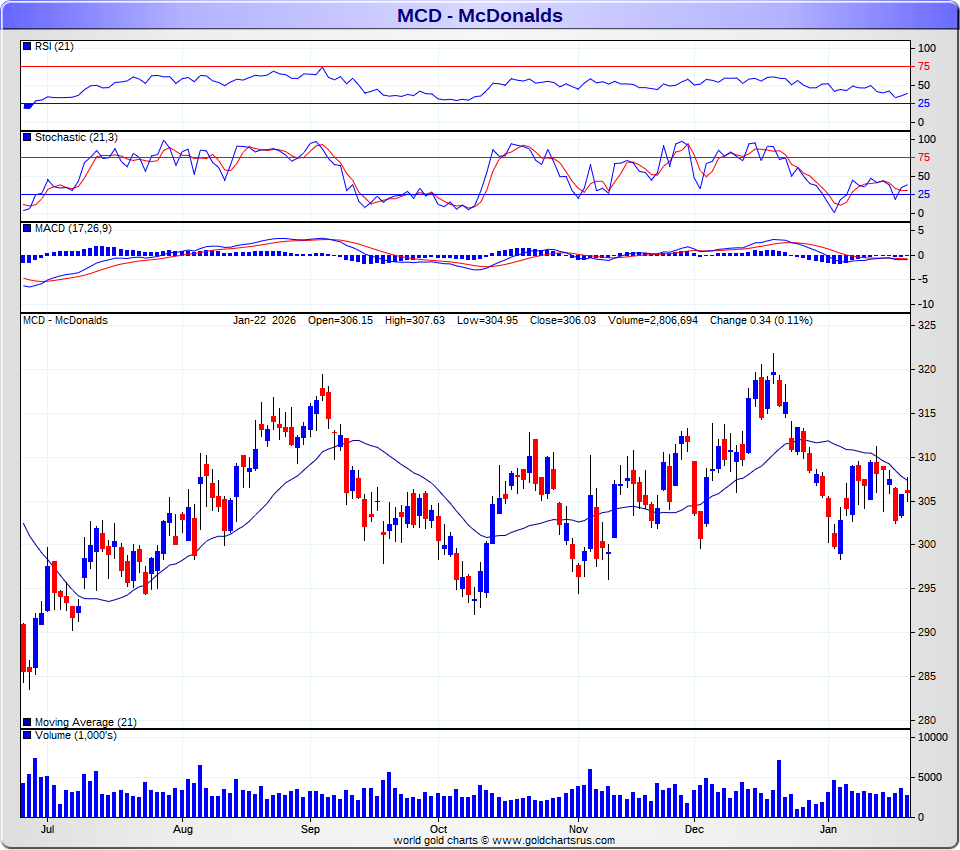Click the Sep label on the time axis
The width and height of the screenshot is (960, 850).
click(x=310, y=829)
